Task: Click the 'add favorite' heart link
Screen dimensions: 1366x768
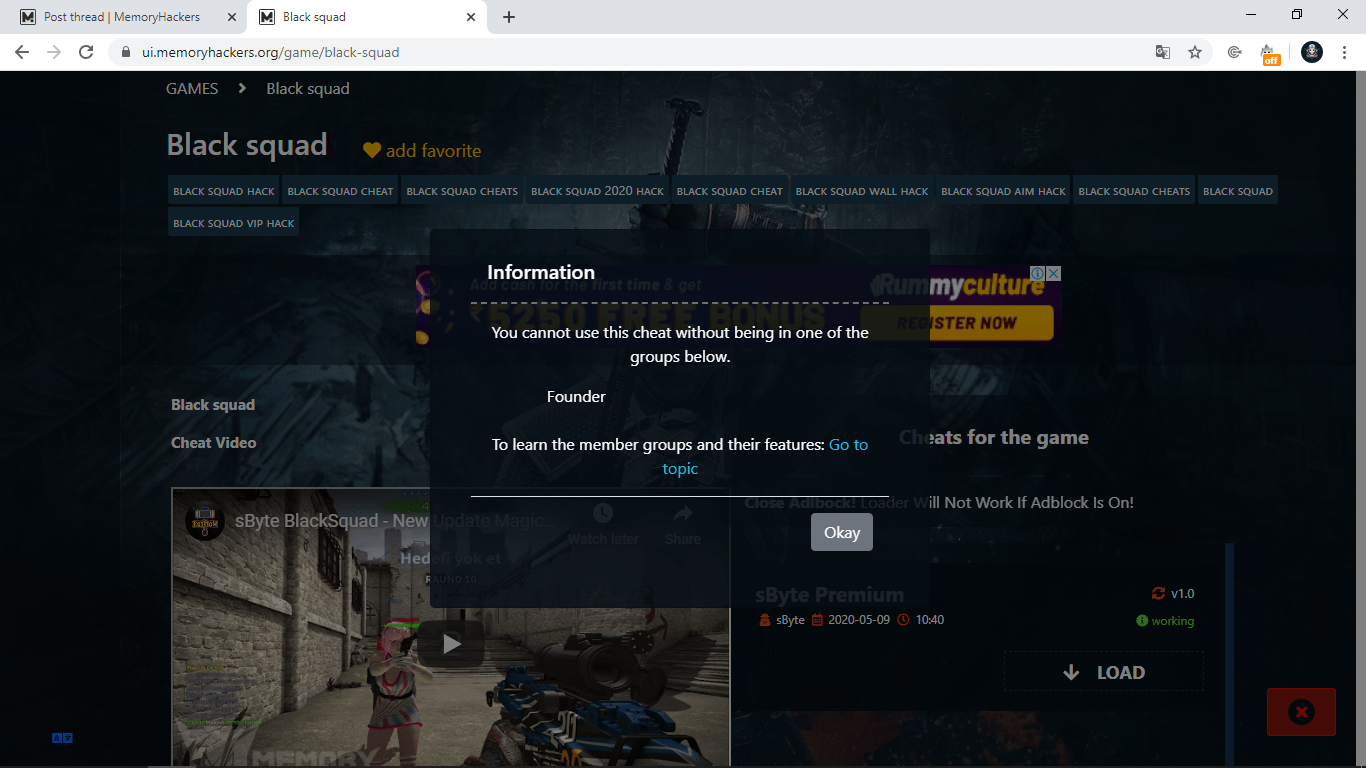Action: [x=422, y=150]
